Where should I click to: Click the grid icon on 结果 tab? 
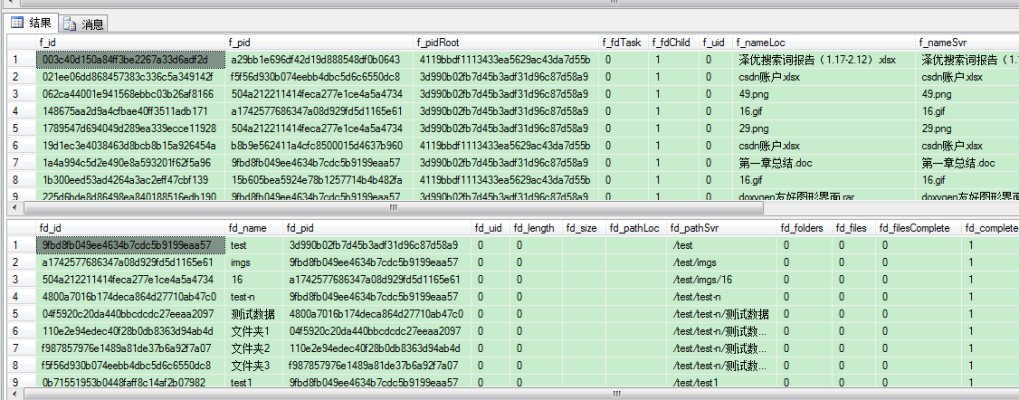click(x=18, y=23)
